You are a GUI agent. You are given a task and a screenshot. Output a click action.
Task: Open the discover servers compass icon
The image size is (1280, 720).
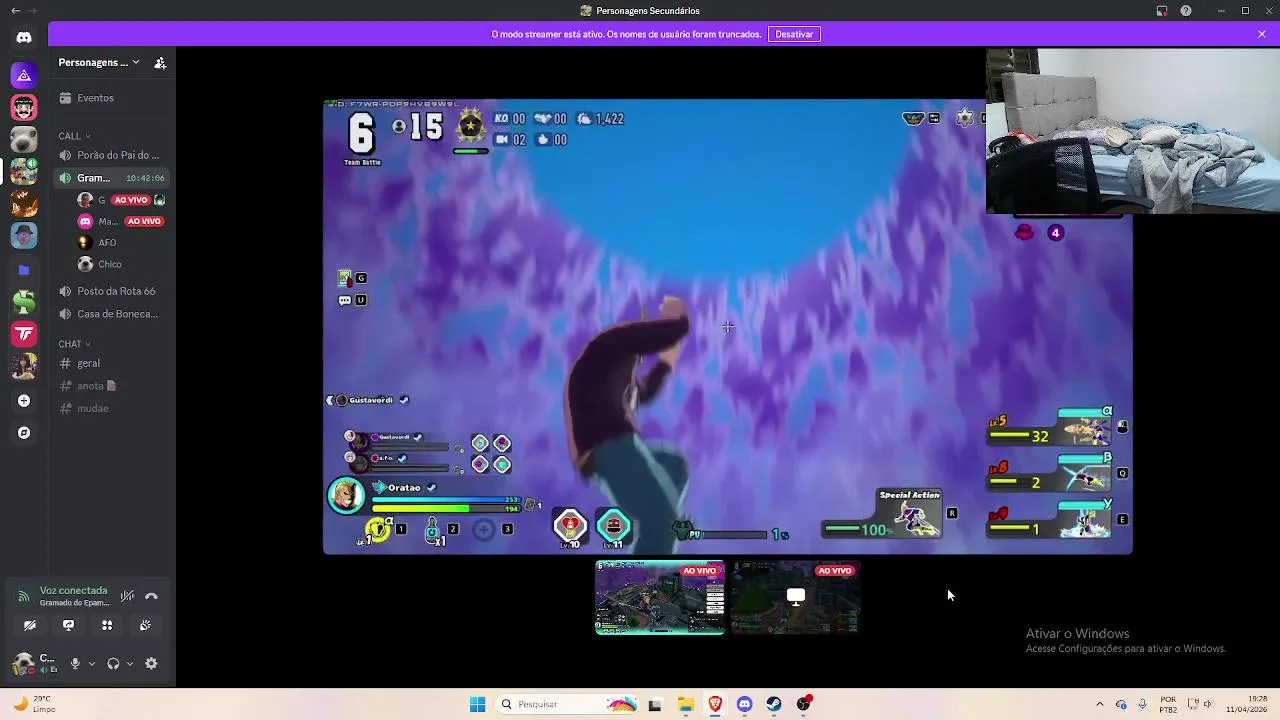click(24, 433)
